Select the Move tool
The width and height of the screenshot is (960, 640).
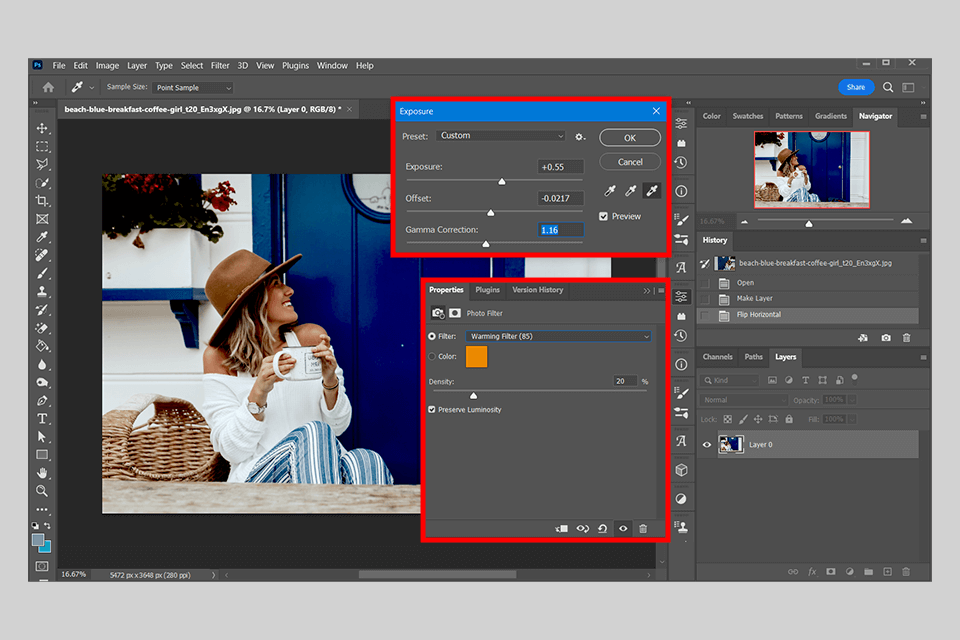coord(42,128)
